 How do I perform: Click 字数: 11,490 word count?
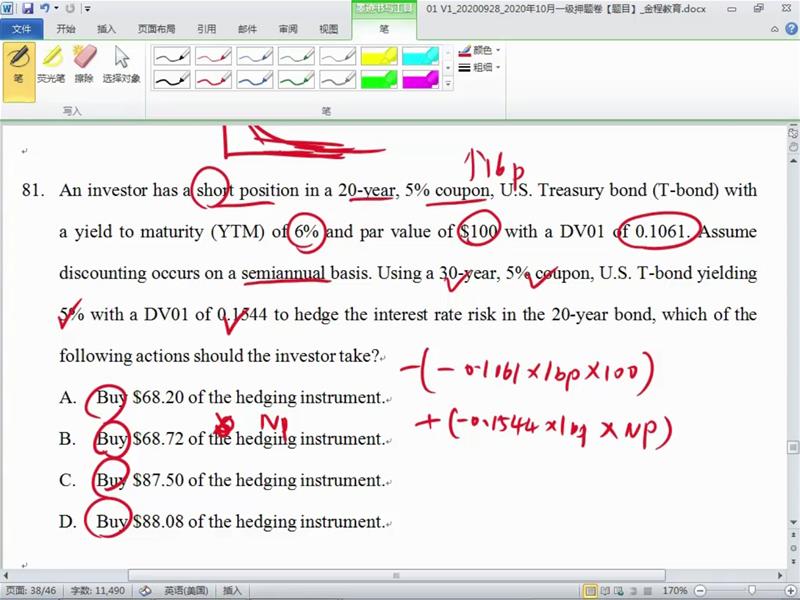point(98,591)
